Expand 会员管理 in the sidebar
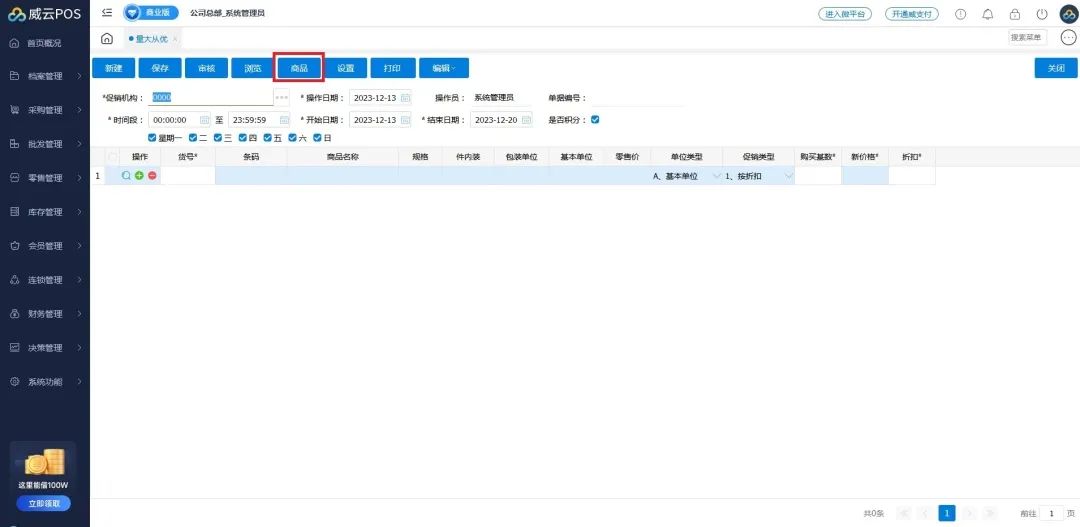This screenshot has height=527, width=1080. tap(45, 246)
